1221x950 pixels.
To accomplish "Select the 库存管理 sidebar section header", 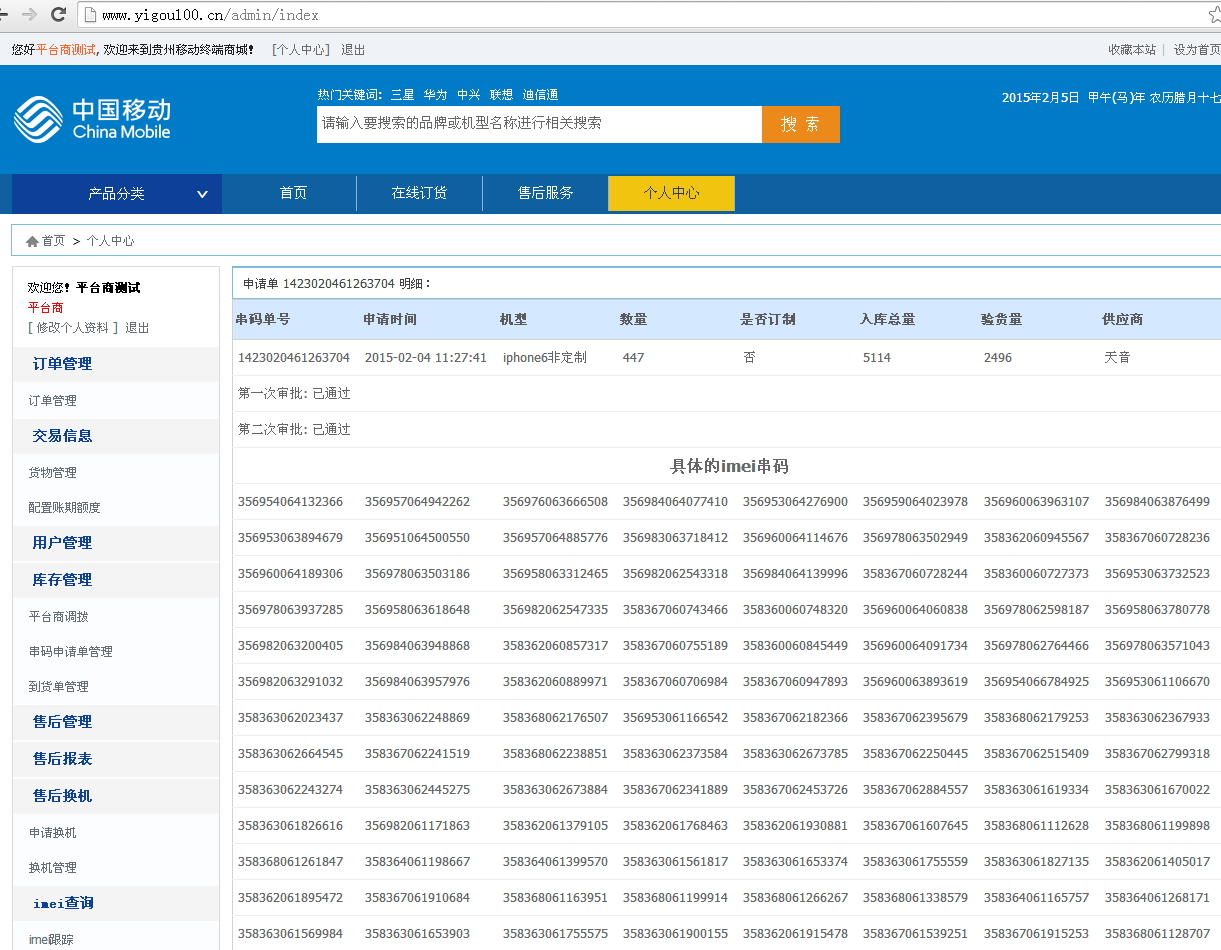I will point(116,580).
